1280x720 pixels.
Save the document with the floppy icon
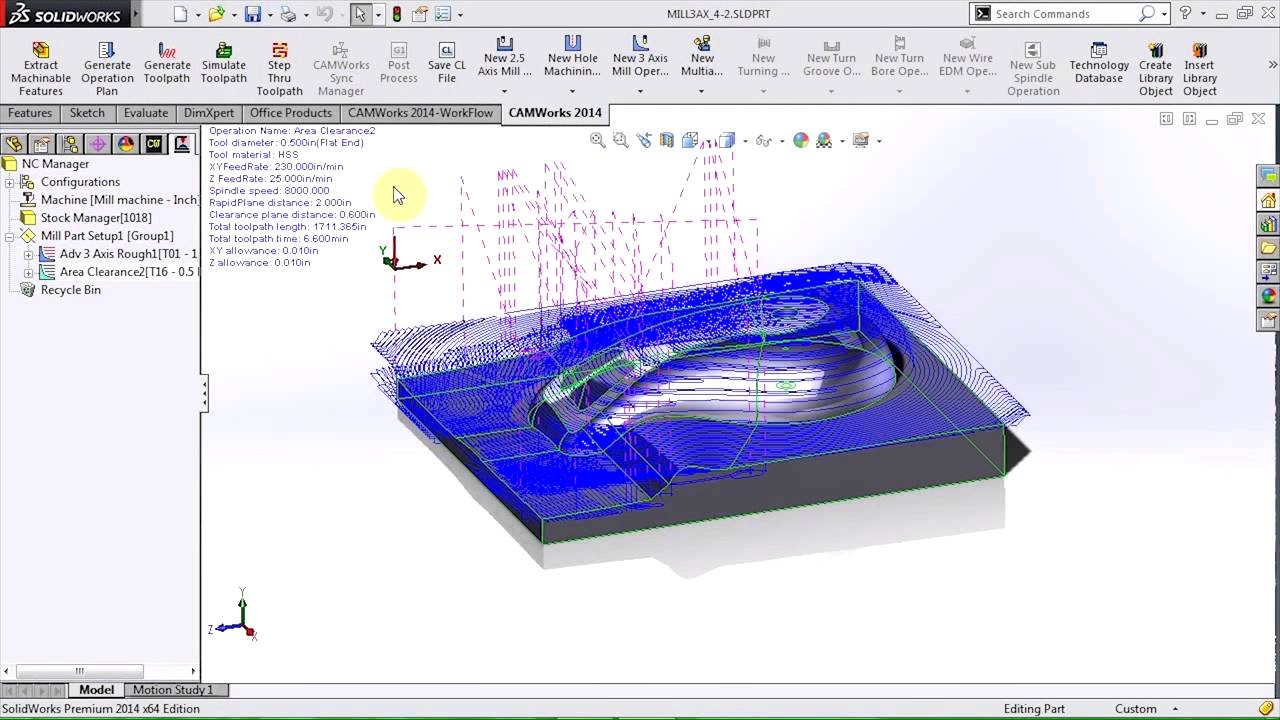coord(253,14)
